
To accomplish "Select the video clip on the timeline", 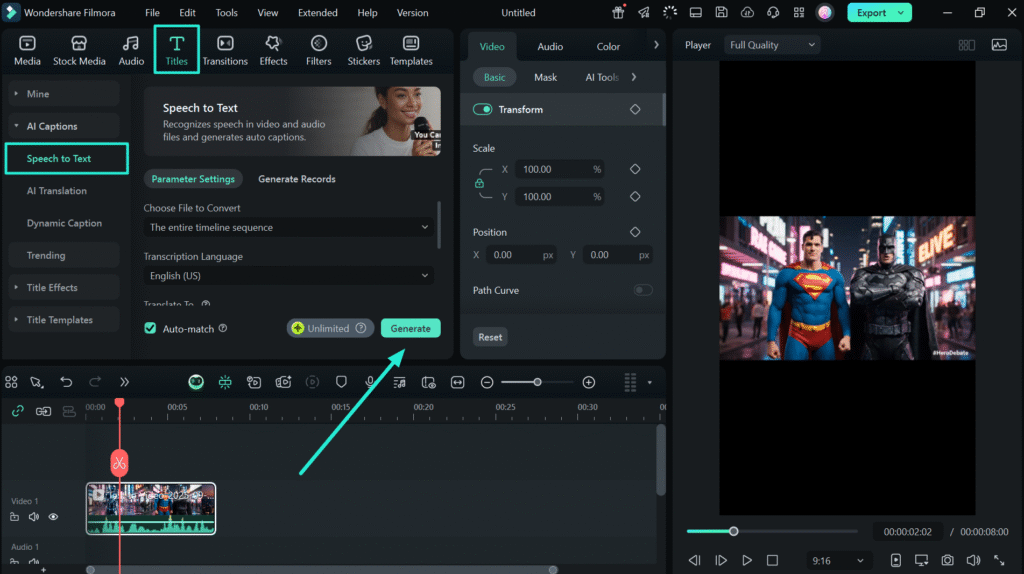I will click(151, 508).
